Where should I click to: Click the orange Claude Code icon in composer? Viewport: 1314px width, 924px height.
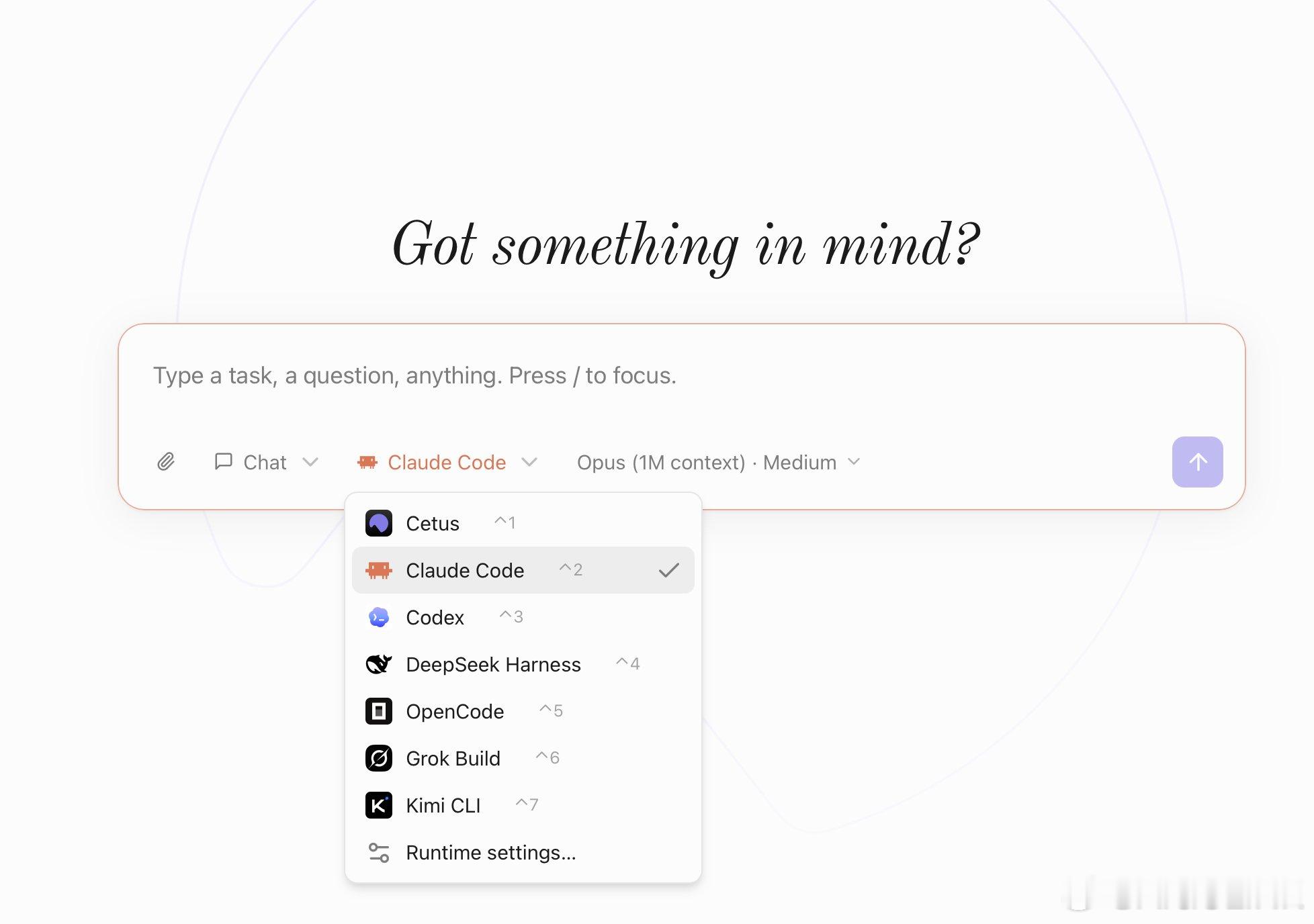point(367,462)
